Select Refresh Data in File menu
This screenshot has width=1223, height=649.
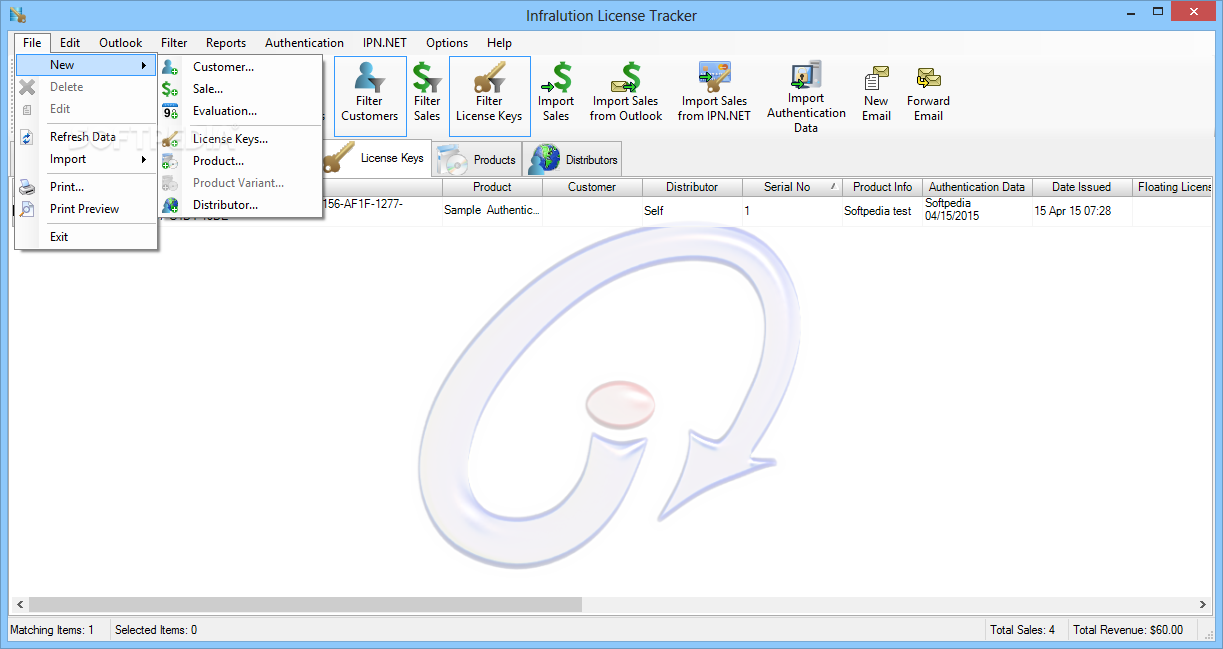86,137
